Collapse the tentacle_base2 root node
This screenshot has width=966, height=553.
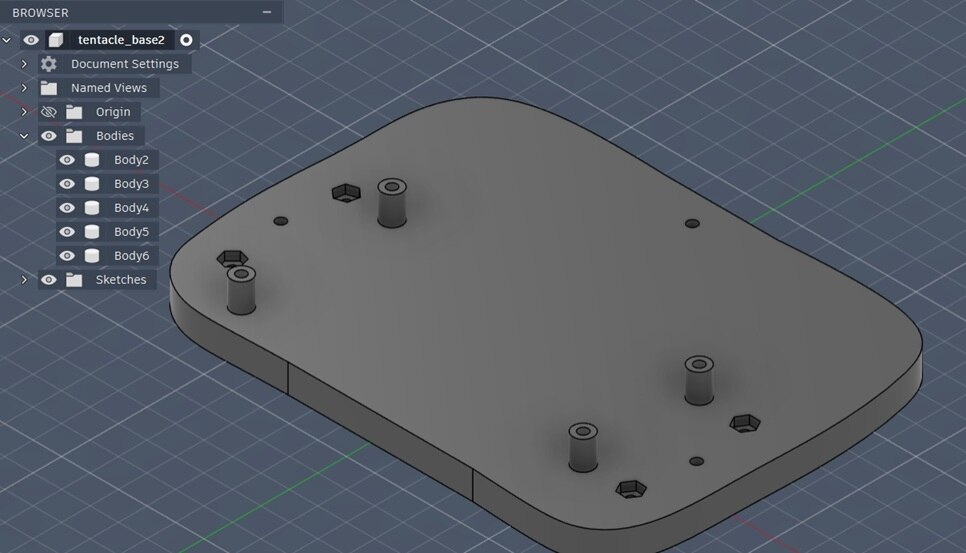coord(7,40)
